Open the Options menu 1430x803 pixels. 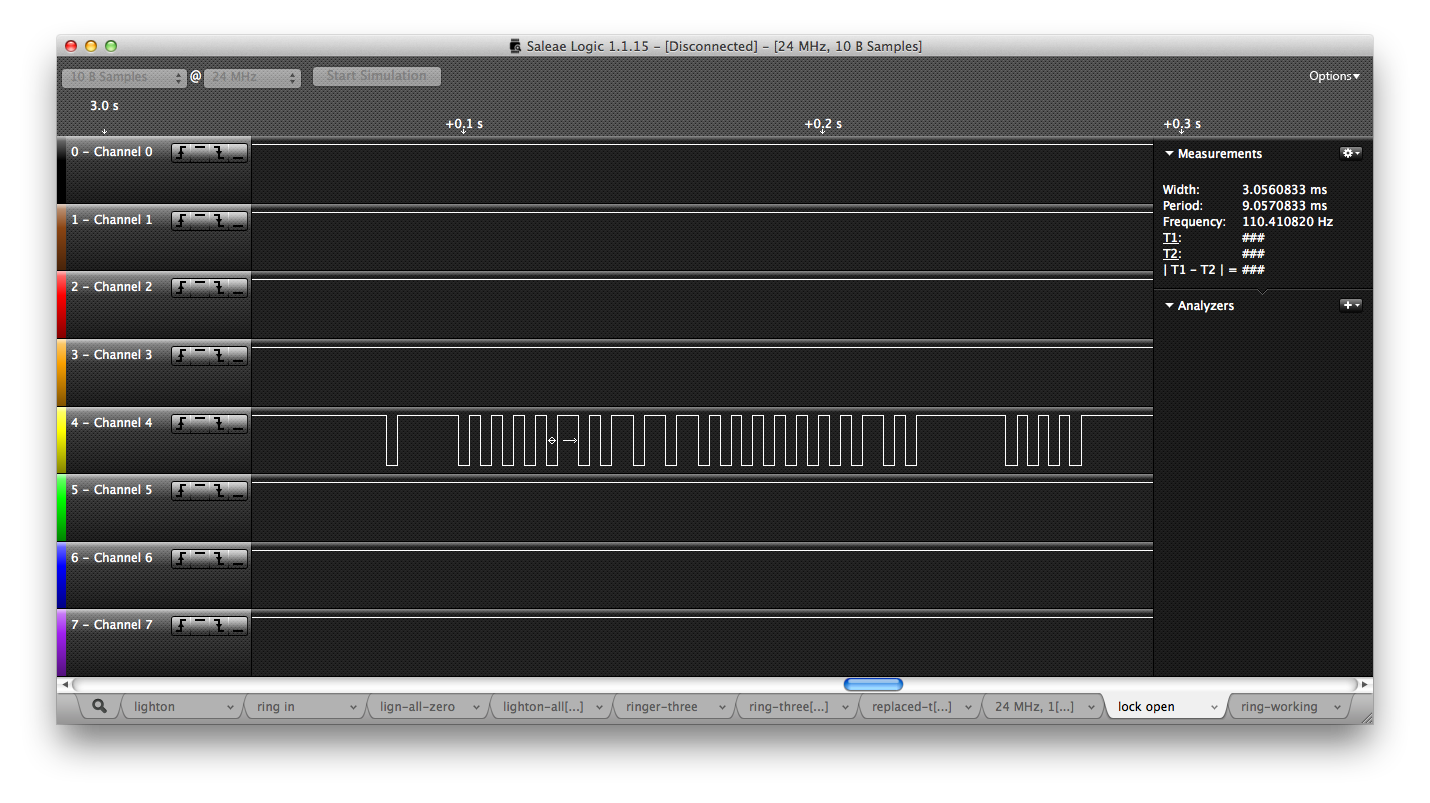coord(1334,76)
